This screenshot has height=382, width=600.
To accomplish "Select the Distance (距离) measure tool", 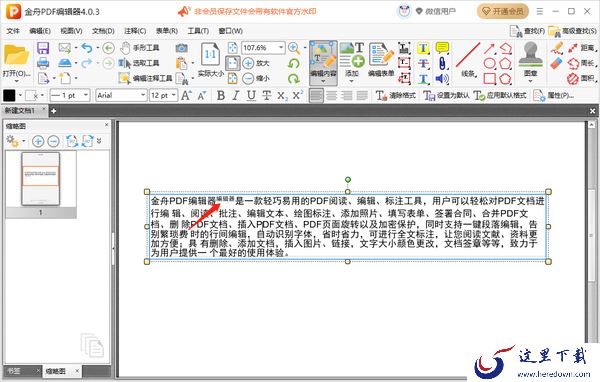I will (582, 48).
